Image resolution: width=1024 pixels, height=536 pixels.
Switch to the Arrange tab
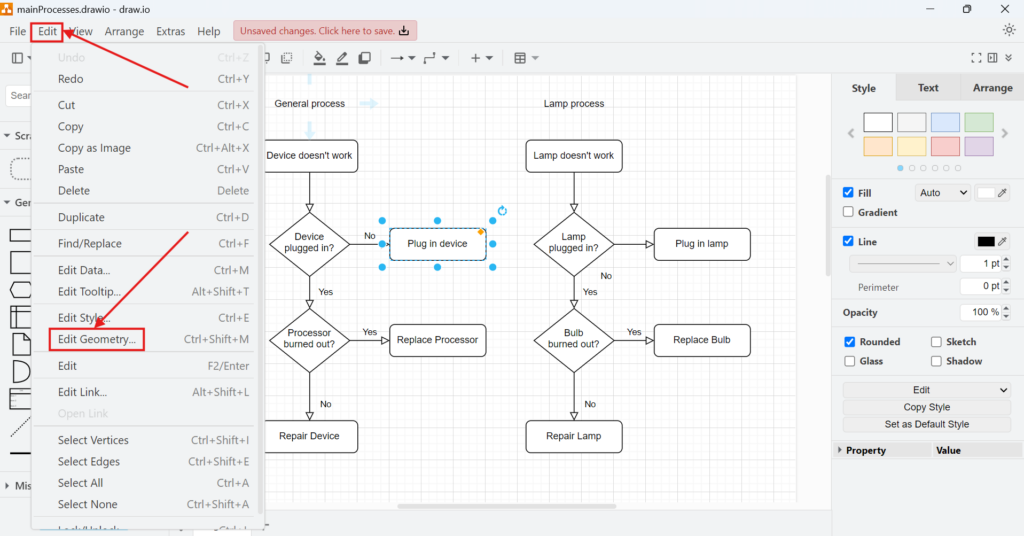point(992,88)
